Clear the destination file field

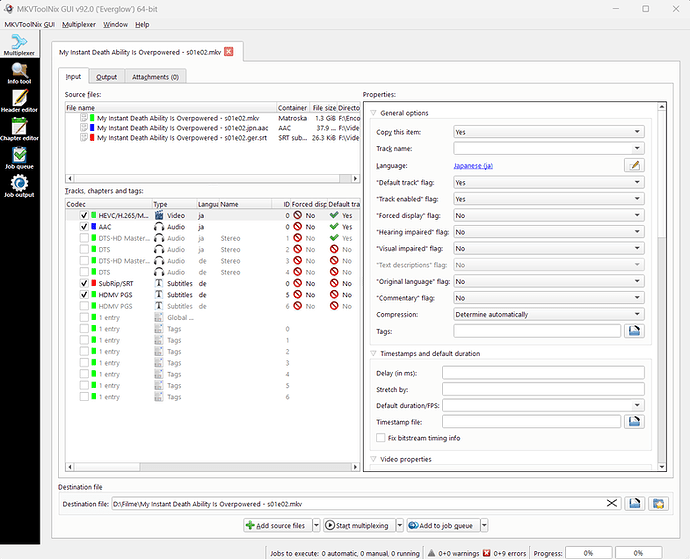[x=612, y=503]
